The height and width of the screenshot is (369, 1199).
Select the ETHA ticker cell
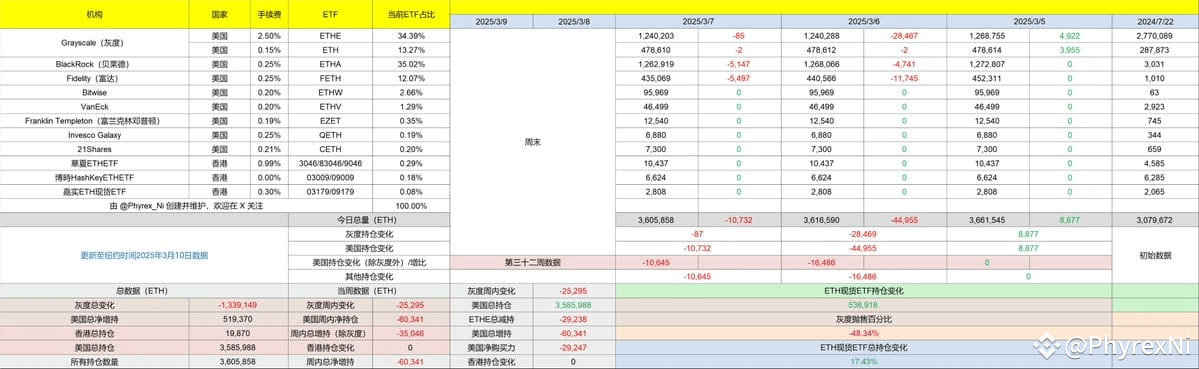tap(330, 64)
